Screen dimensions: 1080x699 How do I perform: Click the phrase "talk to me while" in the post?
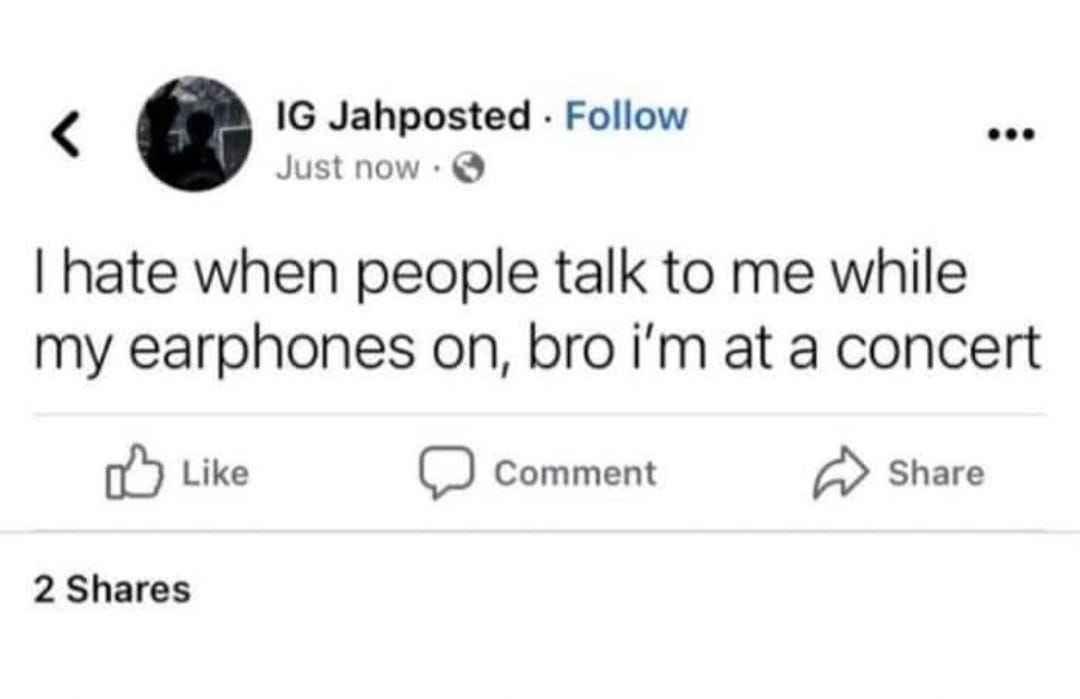click(760, 273)
